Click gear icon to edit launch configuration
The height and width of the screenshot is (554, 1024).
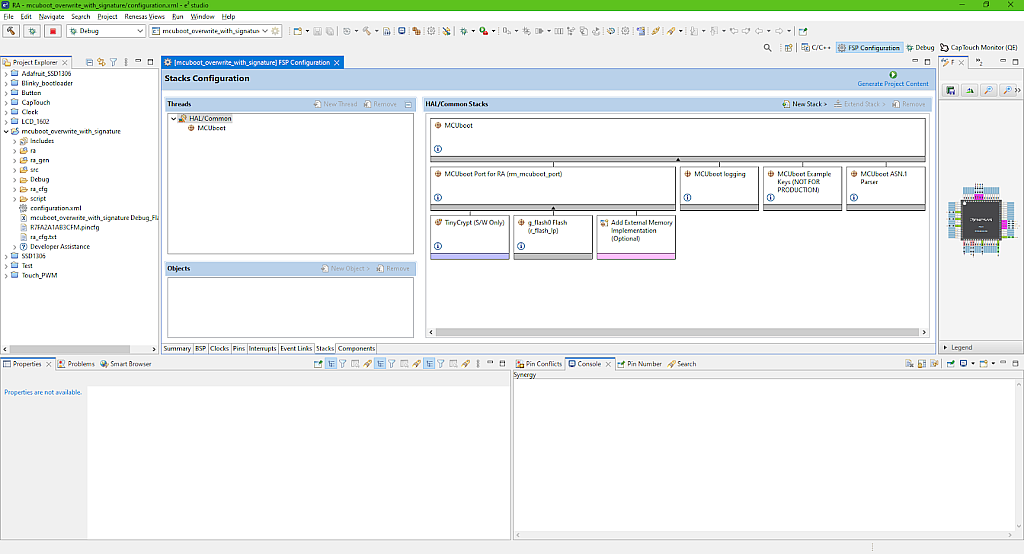(x=276, y=31)
